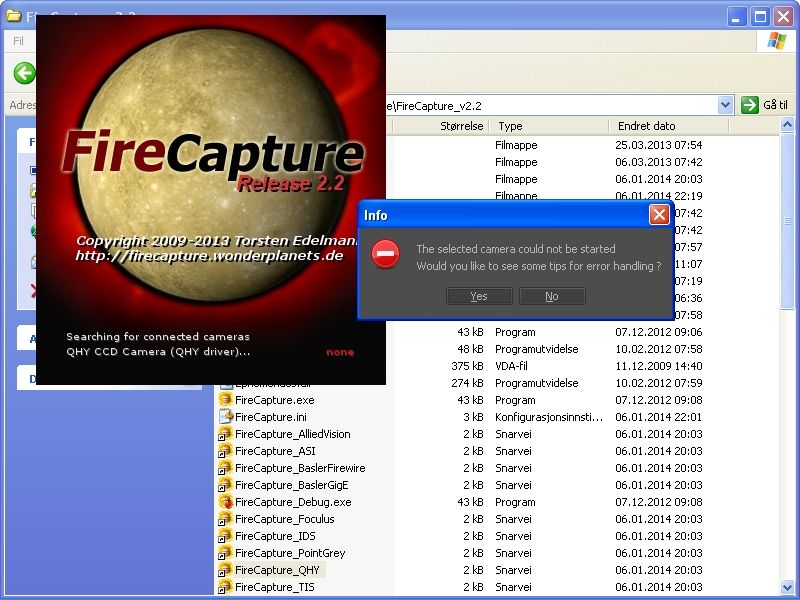
Task: Click the date 07.12.2012 09:06
Action: click(659, 332)
